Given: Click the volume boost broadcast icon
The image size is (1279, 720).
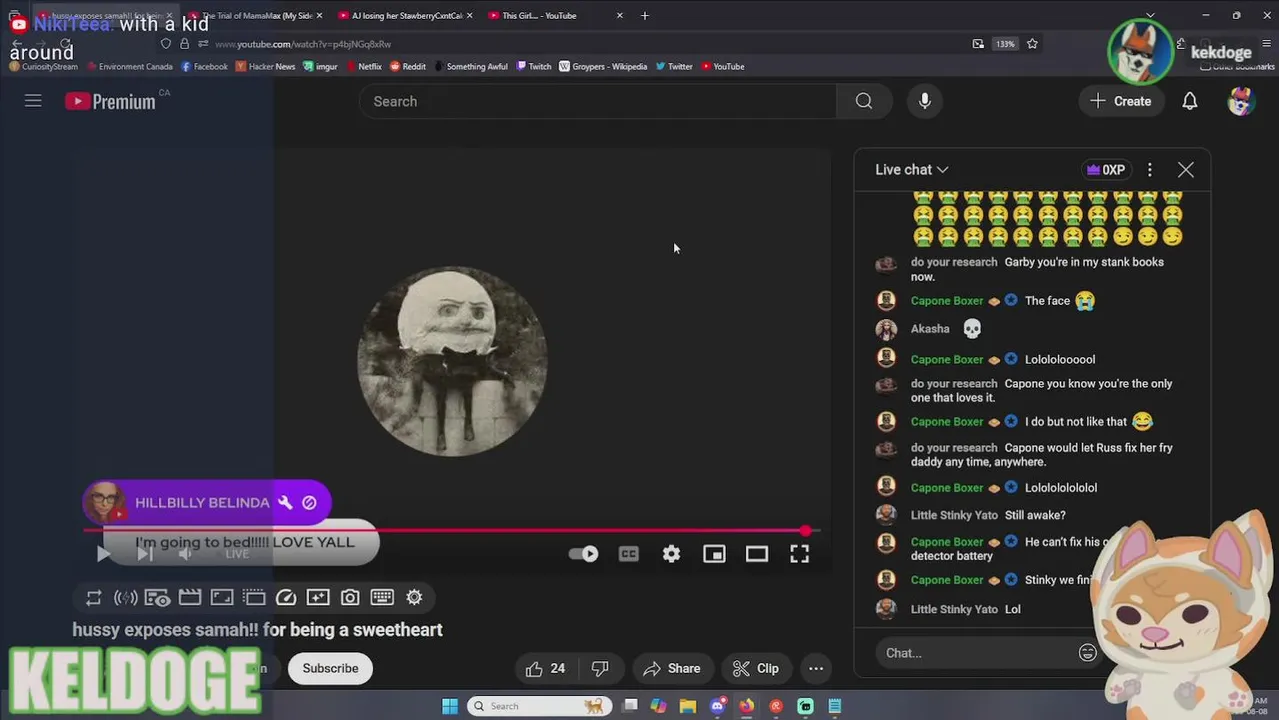Looking at the screenshot, I should 126,598.
